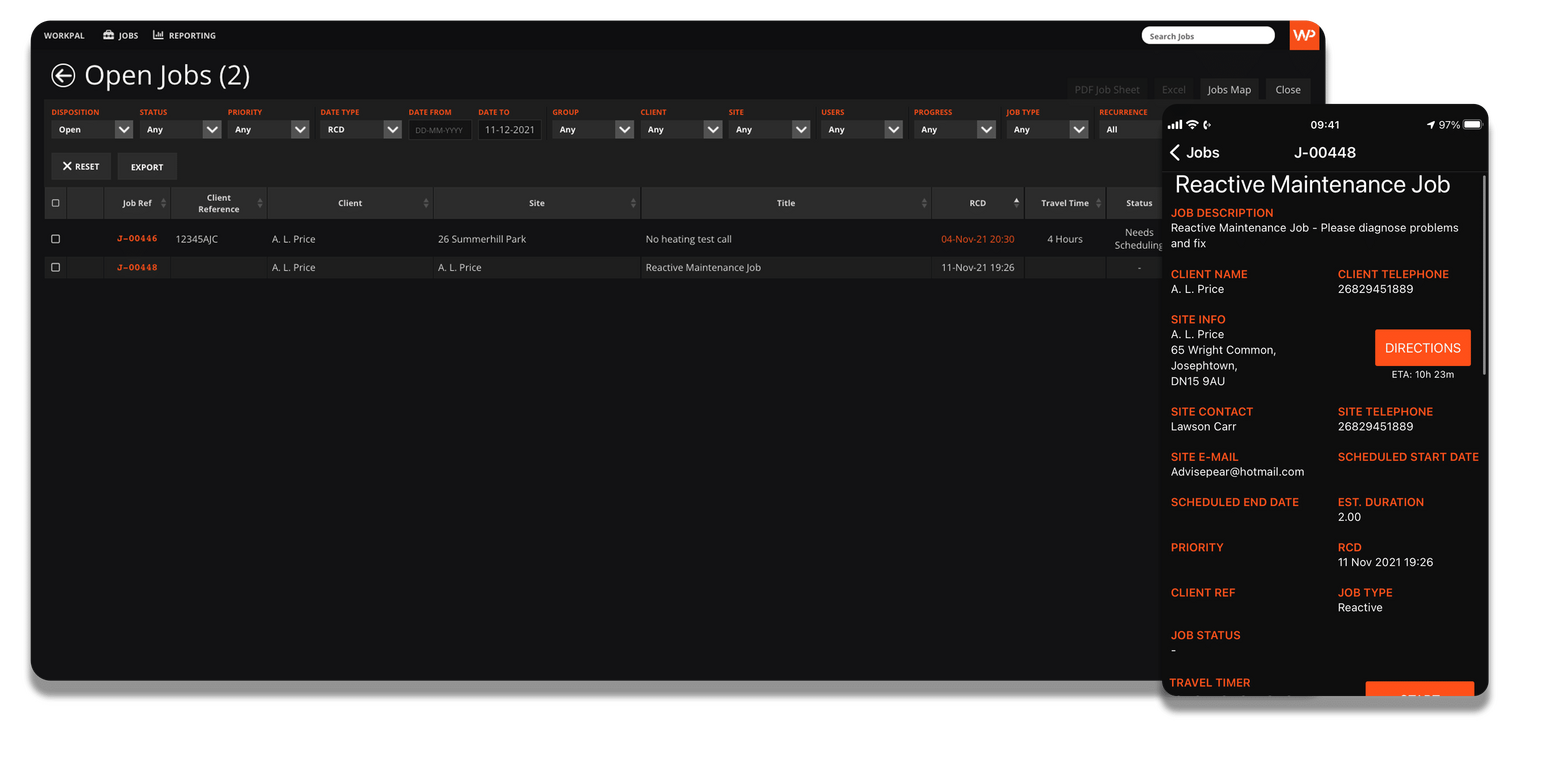Click inside the Search Jobs field
The height and width of the screenshot is (760, 1550).
(x=1207, y=34)
